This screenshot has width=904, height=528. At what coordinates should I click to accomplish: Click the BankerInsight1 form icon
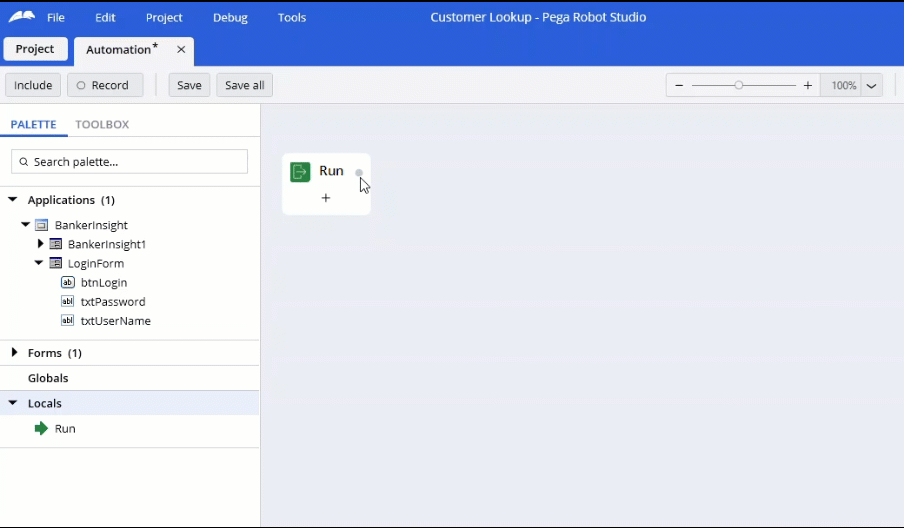(55, 244)
